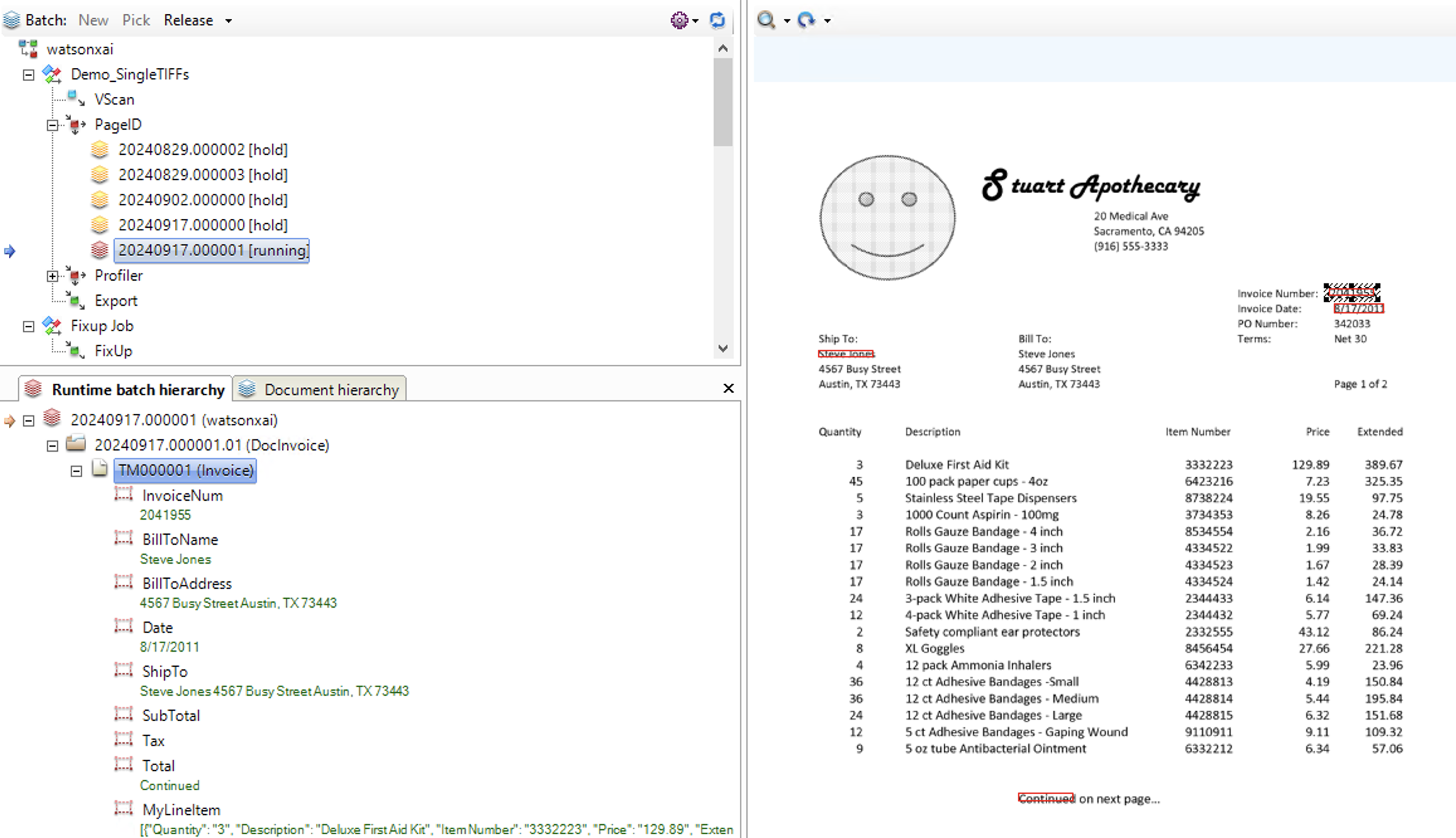Click batch icon for 20240917.000000 [hold]
Image resolution: width=1456 pixels, height=838 pixels.
tap(99, 225)
